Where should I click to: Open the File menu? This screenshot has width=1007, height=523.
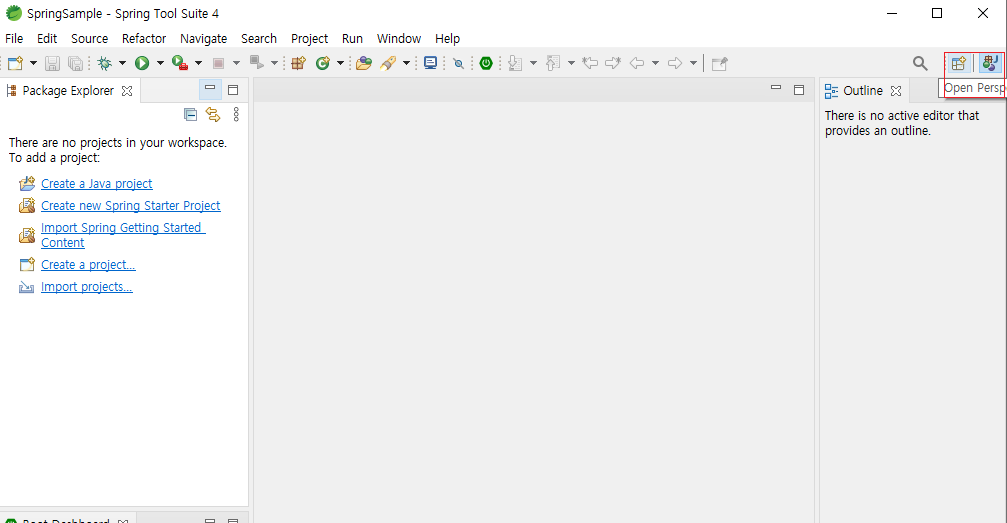(x=14, y=39)
